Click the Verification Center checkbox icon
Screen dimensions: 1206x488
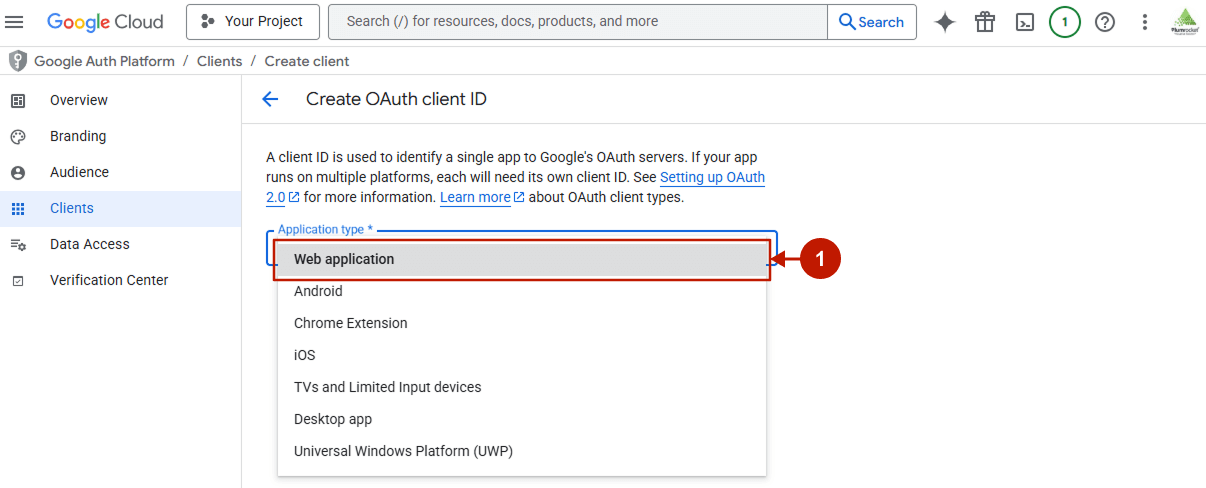click(17, 281)
